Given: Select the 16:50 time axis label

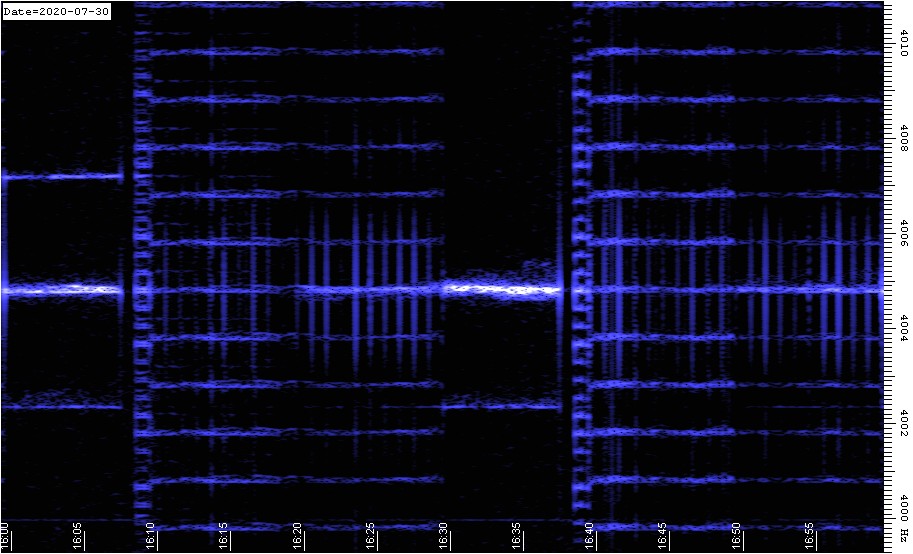Looking at the screenshot, I should (x=736, y=536).
